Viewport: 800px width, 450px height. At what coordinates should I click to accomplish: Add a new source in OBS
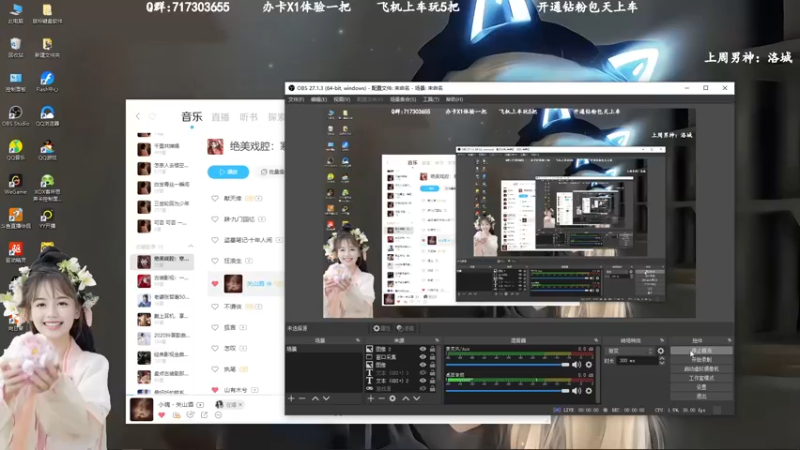pyautogui.click(x=371, y=398)
